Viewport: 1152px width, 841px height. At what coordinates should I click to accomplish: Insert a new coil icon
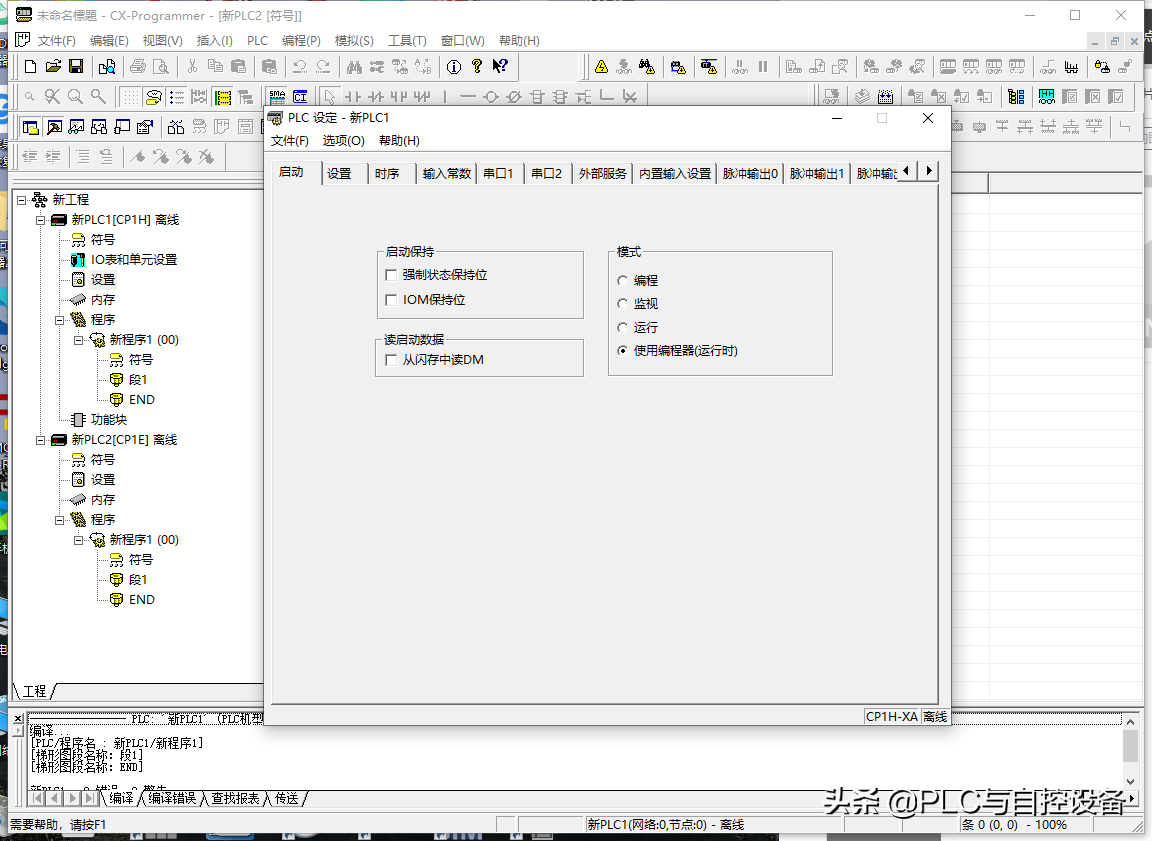(491, 96)
